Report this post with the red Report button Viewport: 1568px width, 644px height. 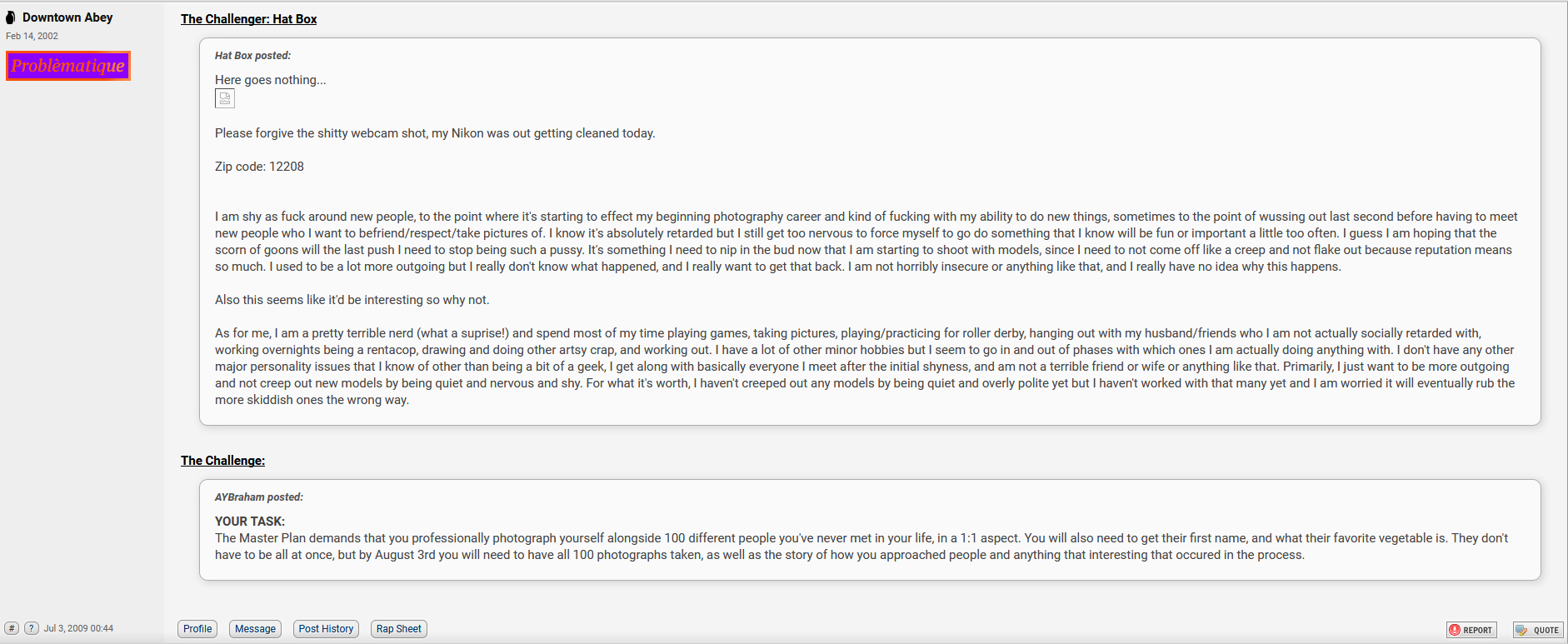tap(1471, 630)
